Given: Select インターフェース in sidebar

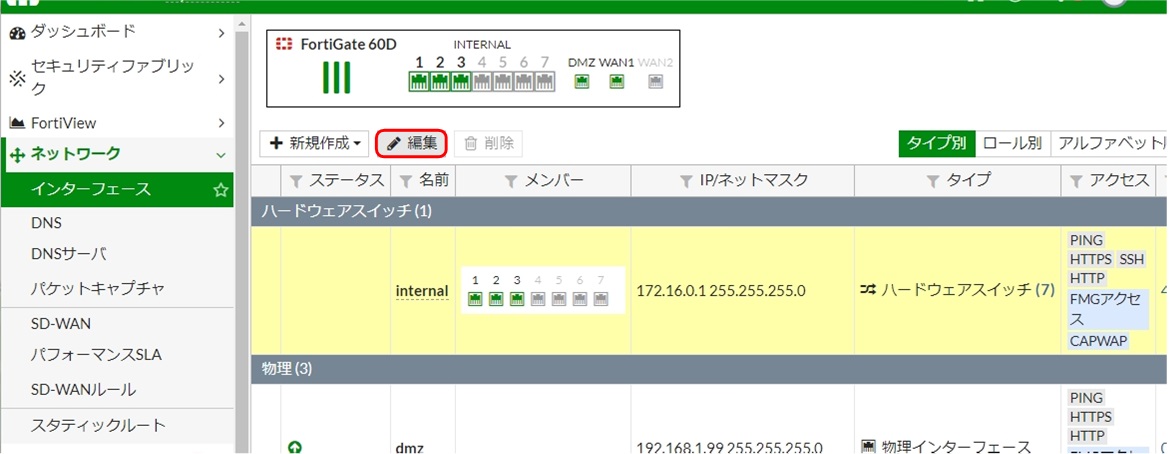Looking at the screenshot, I should coord(118,189).
